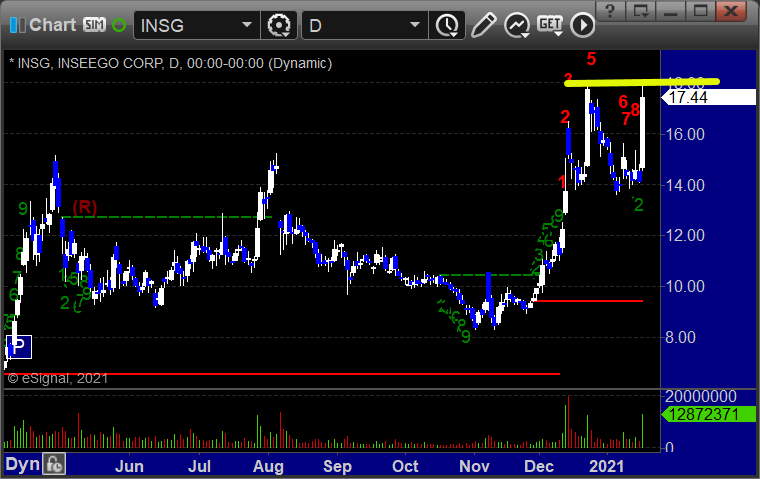760x479 pixels.
Task: Select the pencil drawing tools icon
Action: [x=483, y=25]
